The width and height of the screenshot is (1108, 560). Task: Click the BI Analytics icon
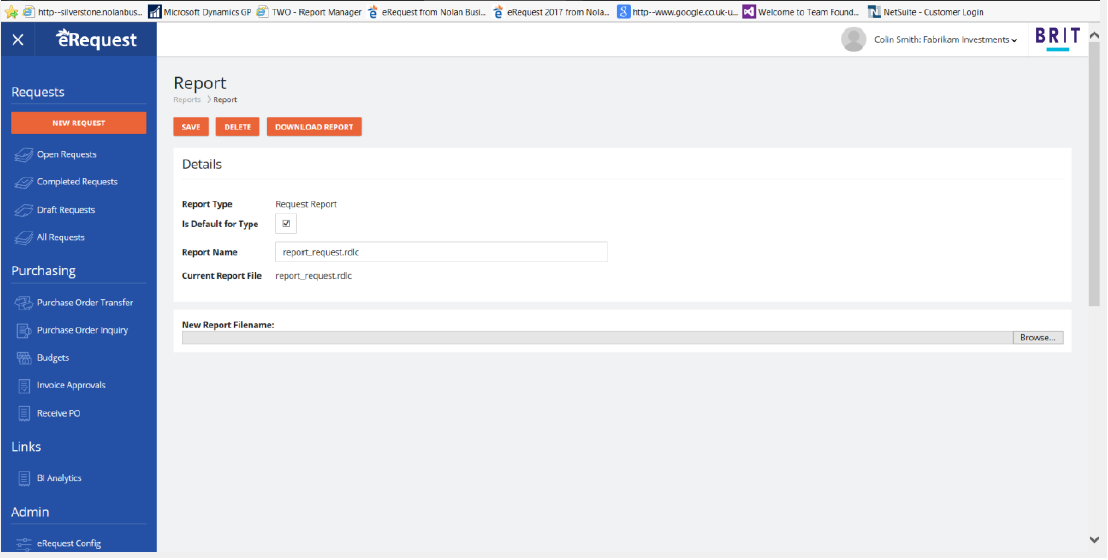point(24,479)
